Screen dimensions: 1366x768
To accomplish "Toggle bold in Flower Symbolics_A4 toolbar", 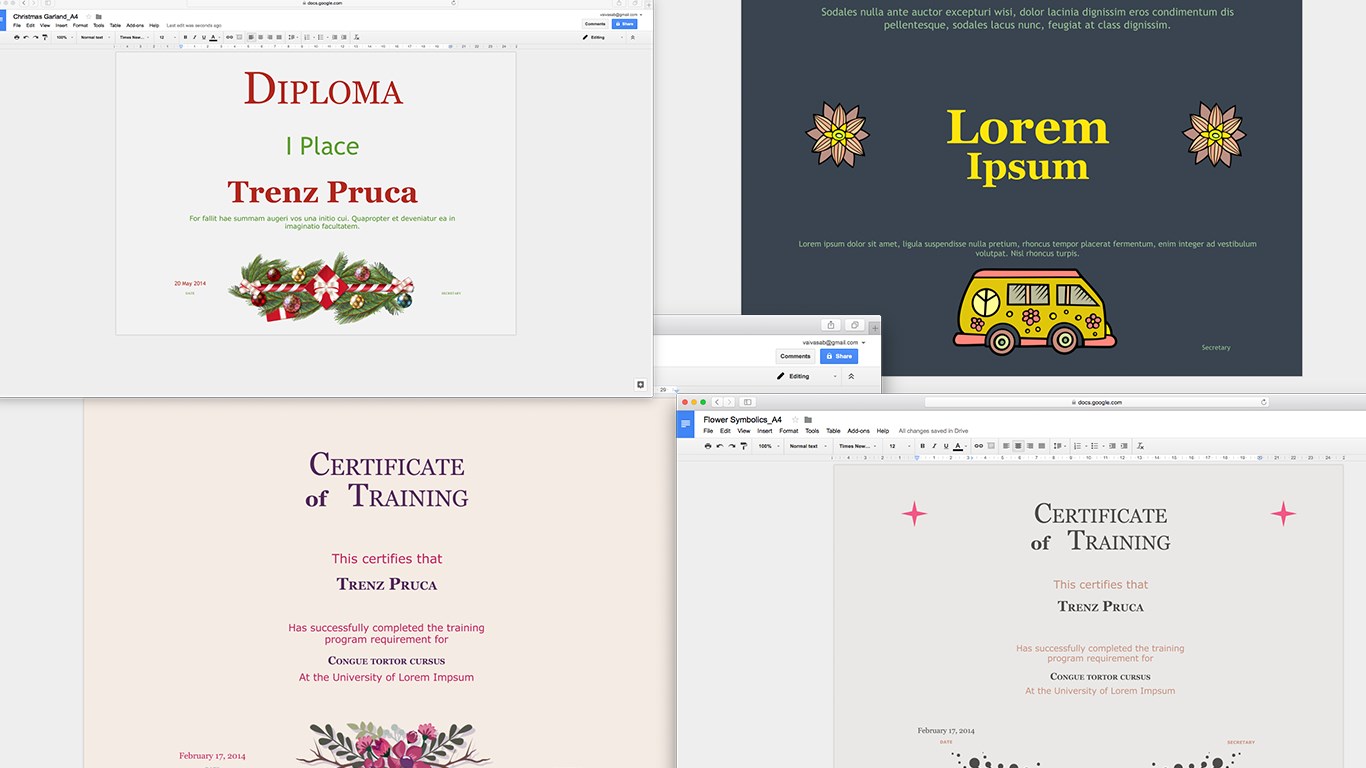I will pyautogui.click(x=922, y=446).
